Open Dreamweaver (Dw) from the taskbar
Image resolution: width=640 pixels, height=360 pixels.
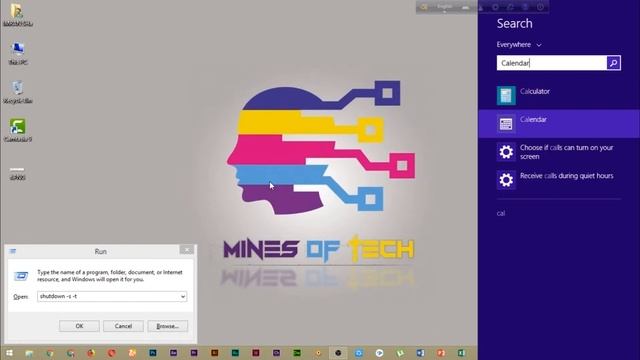tap(297, 353)
